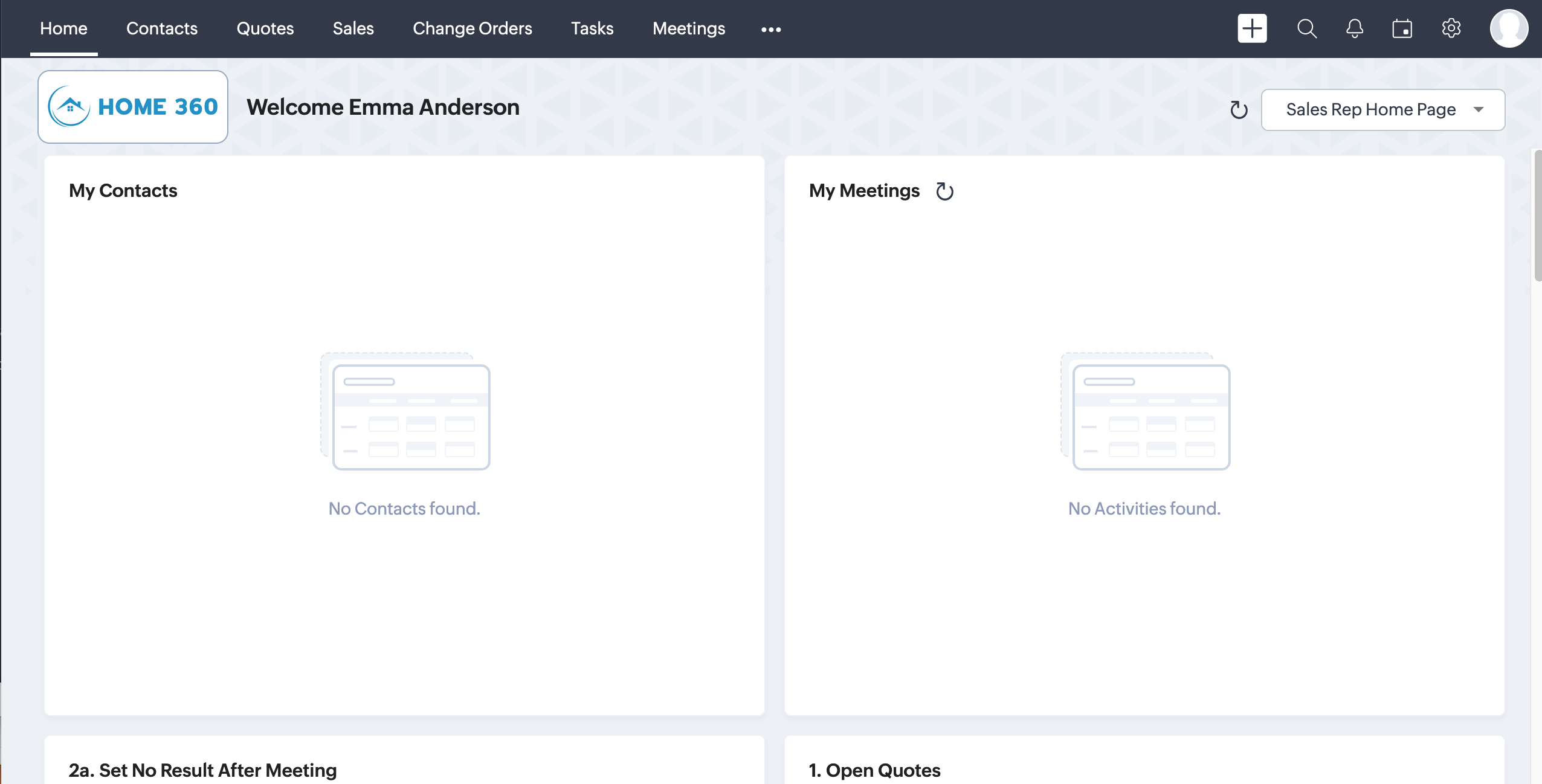Image resolution: width=1542 pixels, height=784 pixels.
Task: Click the user profile avatar
Action: [x=1509, y=28]
